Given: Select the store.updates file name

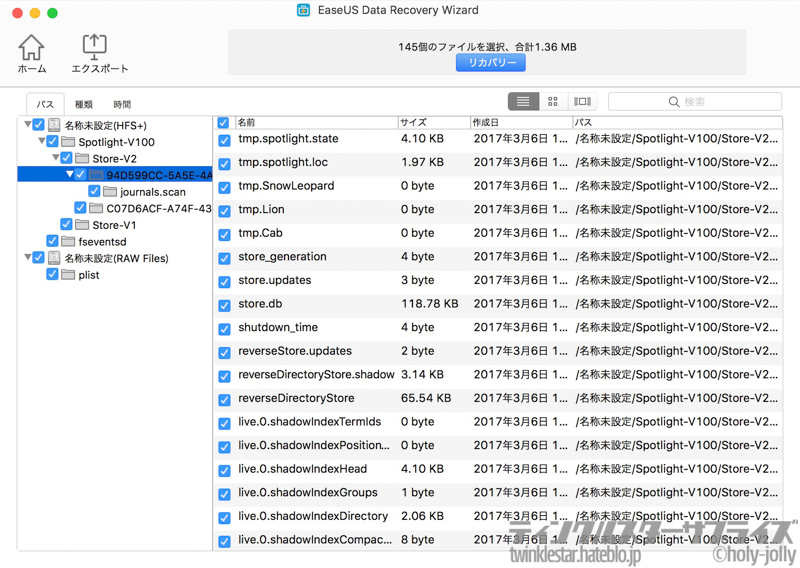Looking at the screenshot, I should (274, 280).
